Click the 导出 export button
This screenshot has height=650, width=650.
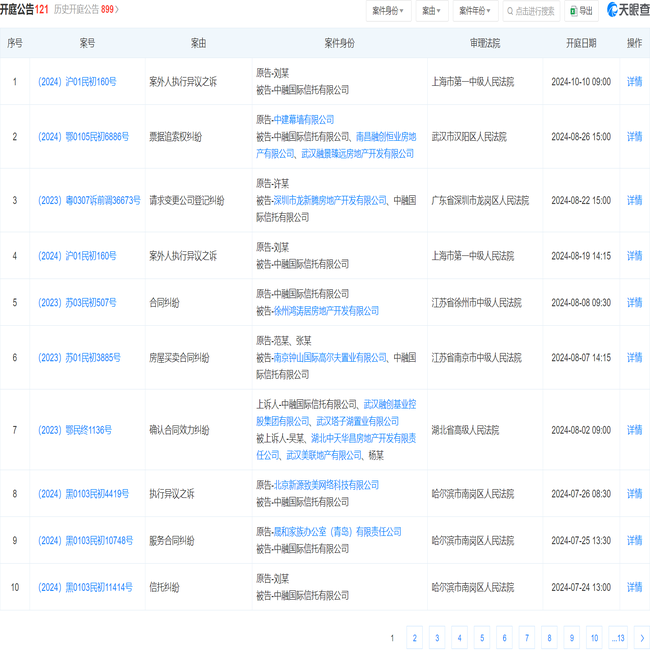(x=581, y=11)
